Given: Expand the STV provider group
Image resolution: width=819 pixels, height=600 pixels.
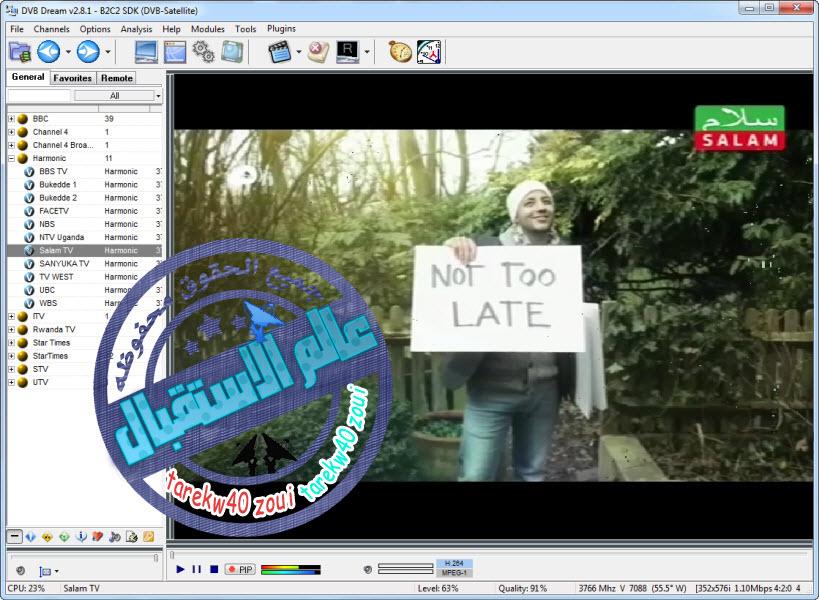Looking at the screenshot, I should point(11,369).
